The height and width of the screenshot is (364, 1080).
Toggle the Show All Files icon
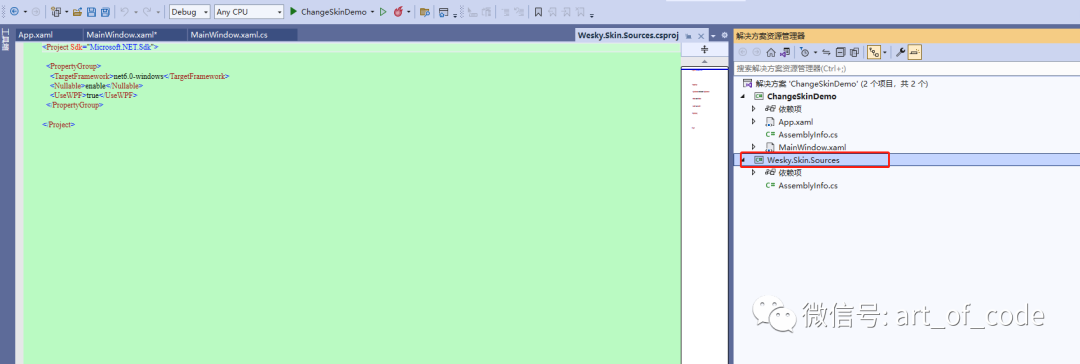point(854,52)
